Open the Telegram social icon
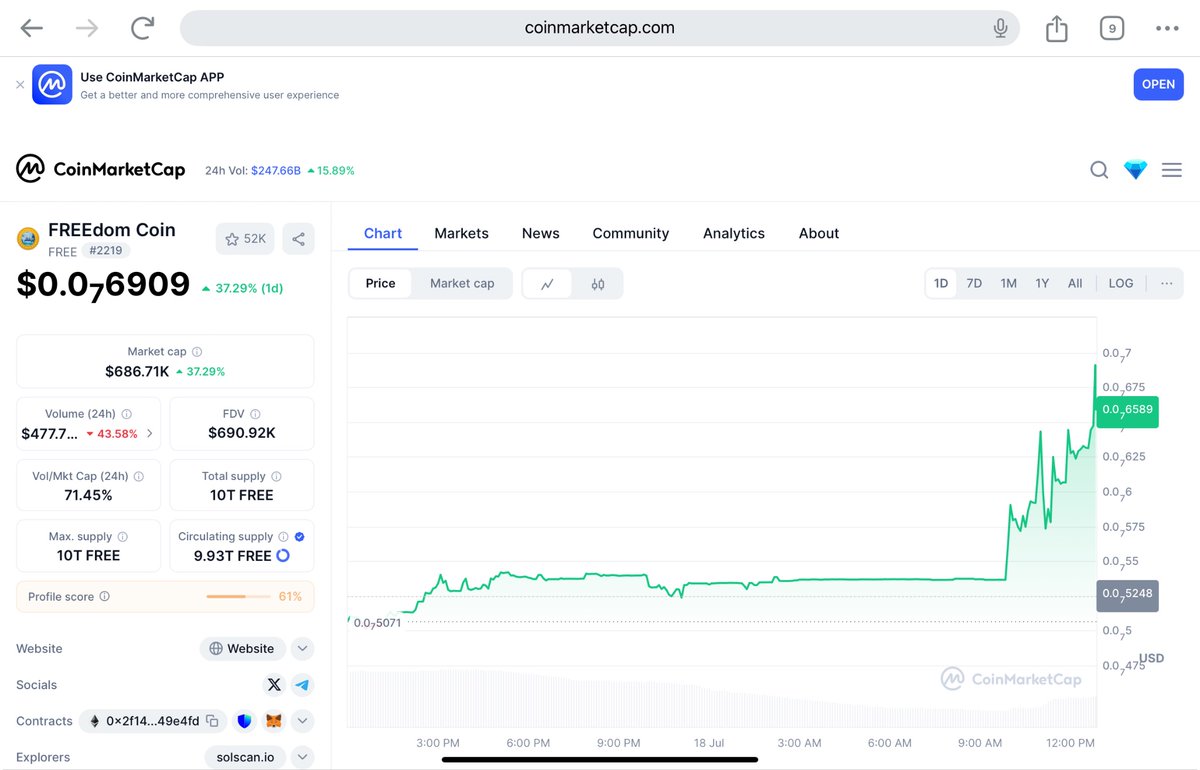 tap(302, 685)
